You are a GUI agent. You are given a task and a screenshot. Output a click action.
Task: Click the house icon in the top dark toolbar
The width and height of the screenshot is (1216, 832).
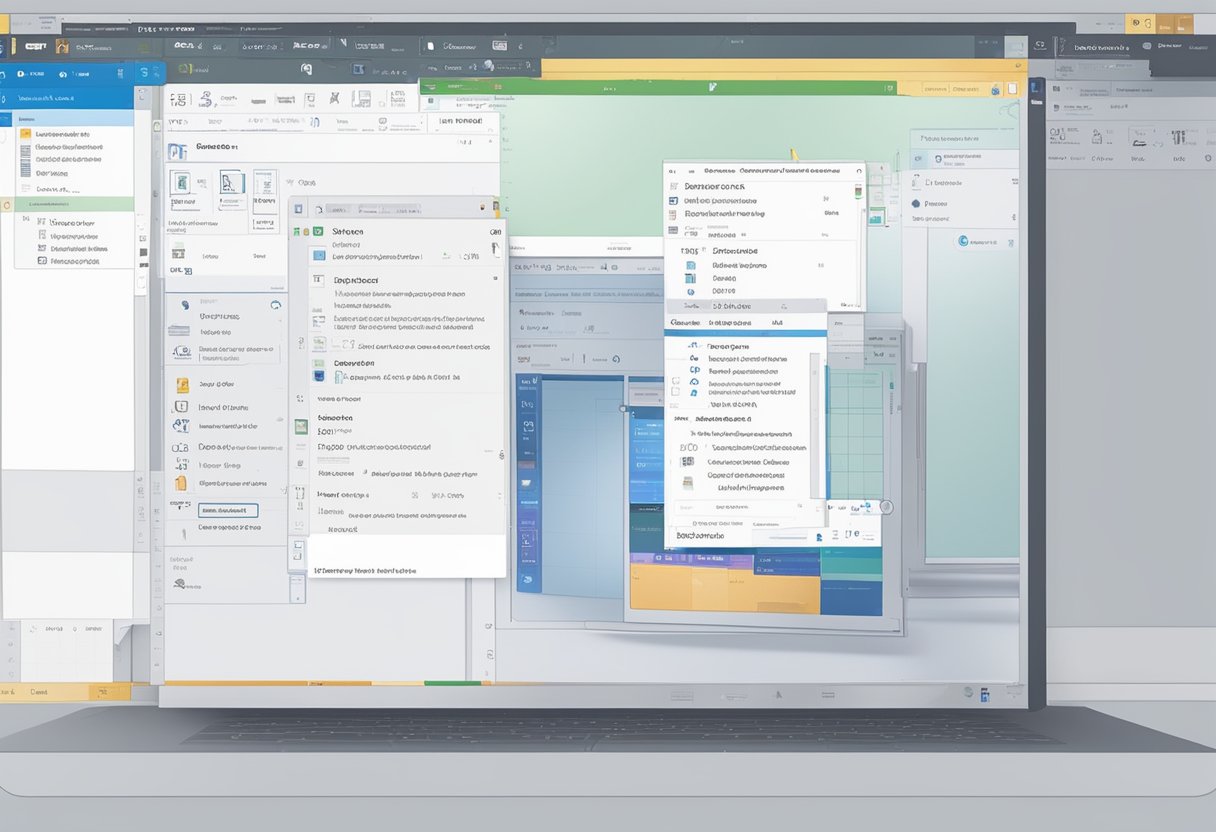(62, 46)
